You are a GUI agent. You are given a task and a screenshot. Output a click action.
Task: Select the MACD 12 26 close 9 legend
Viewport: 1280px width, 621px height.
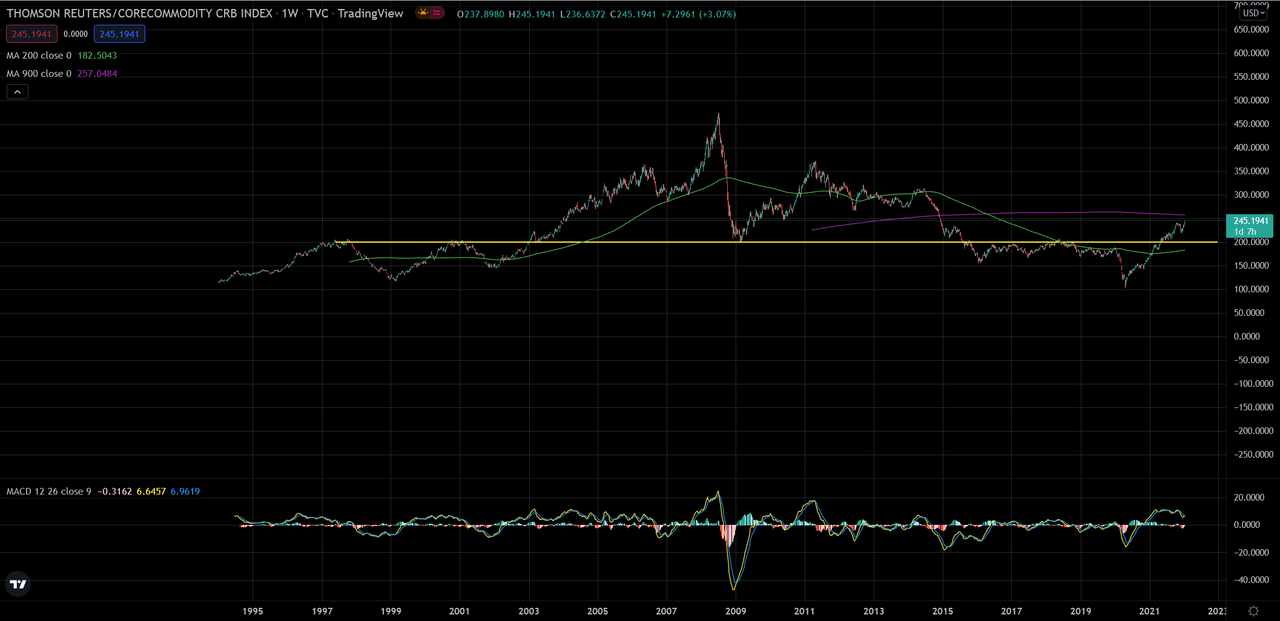[49, 492]
